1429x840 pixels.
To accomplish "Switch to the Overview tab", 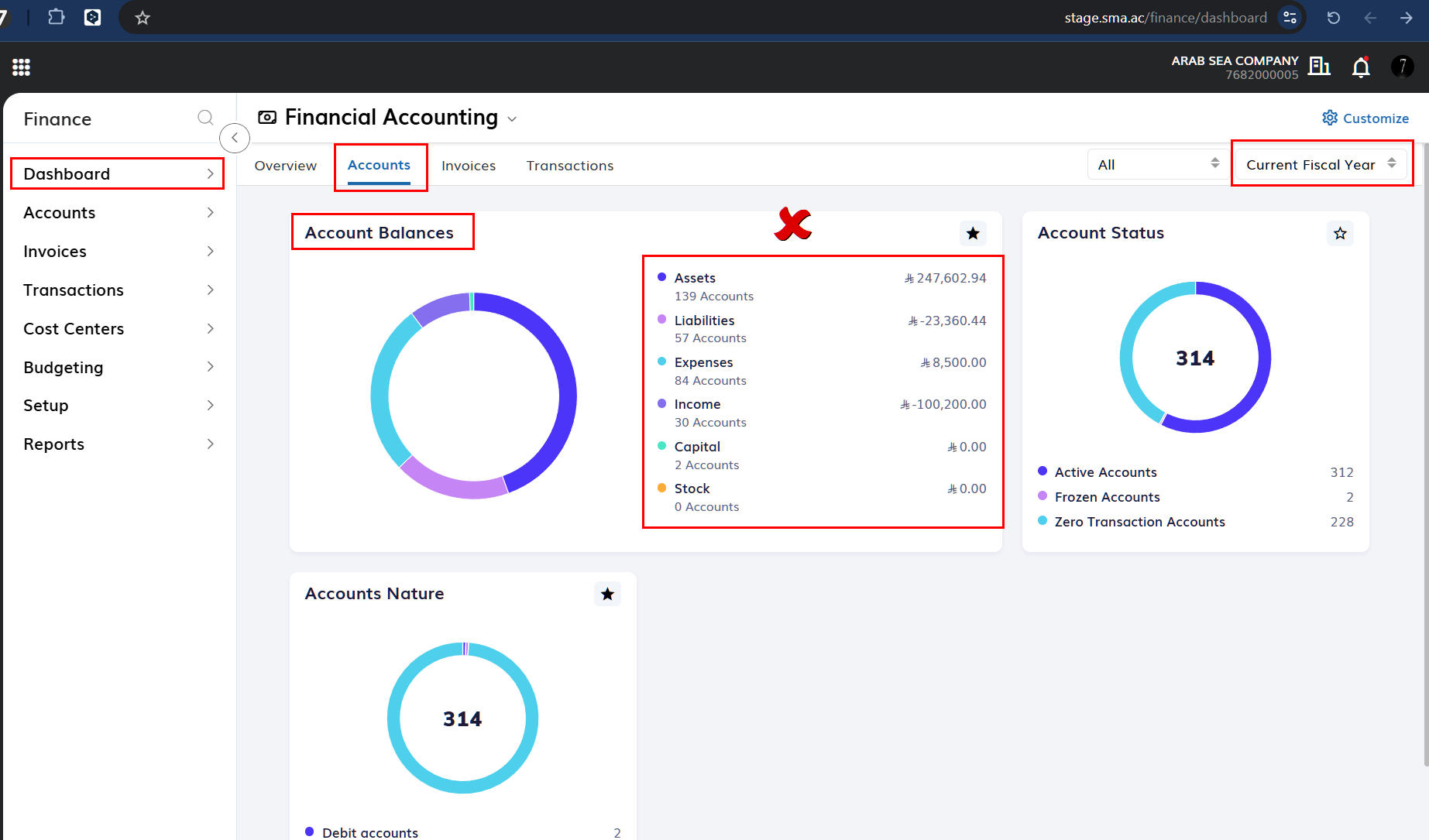I will (x=286, y=166).
